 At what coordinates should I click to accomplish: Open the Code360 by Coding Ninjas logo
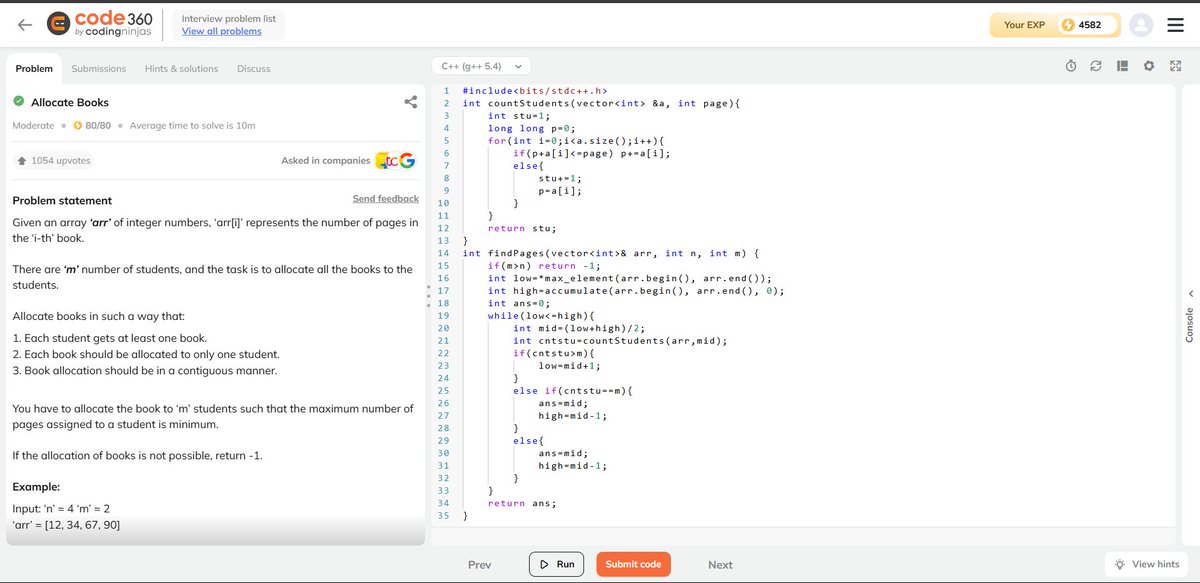(x=101, y=25)
